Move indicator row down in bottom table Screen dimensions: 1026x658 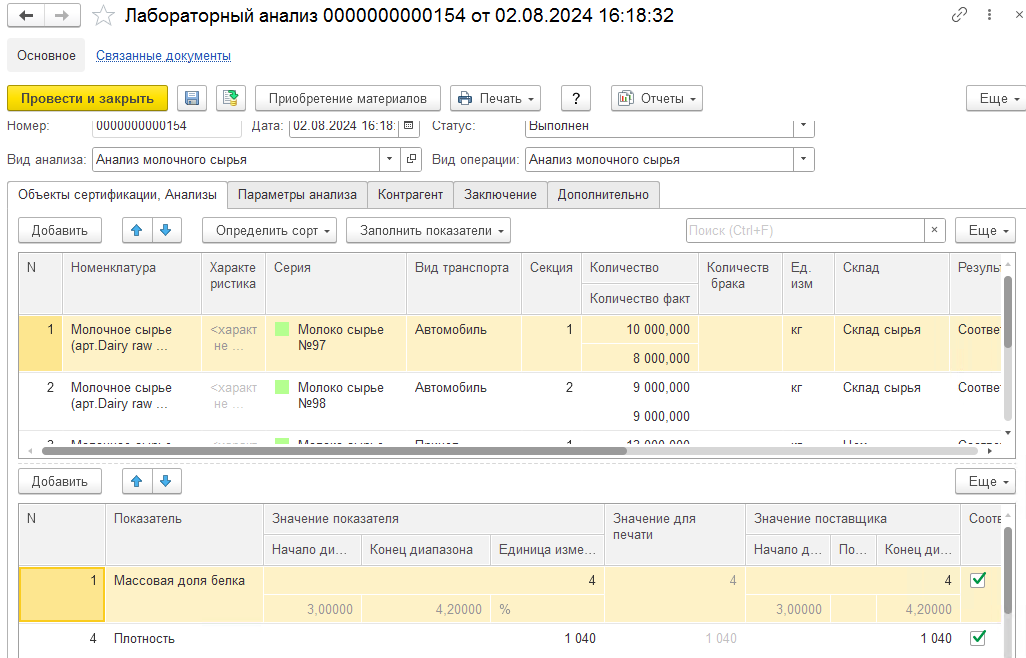point(166,481)
